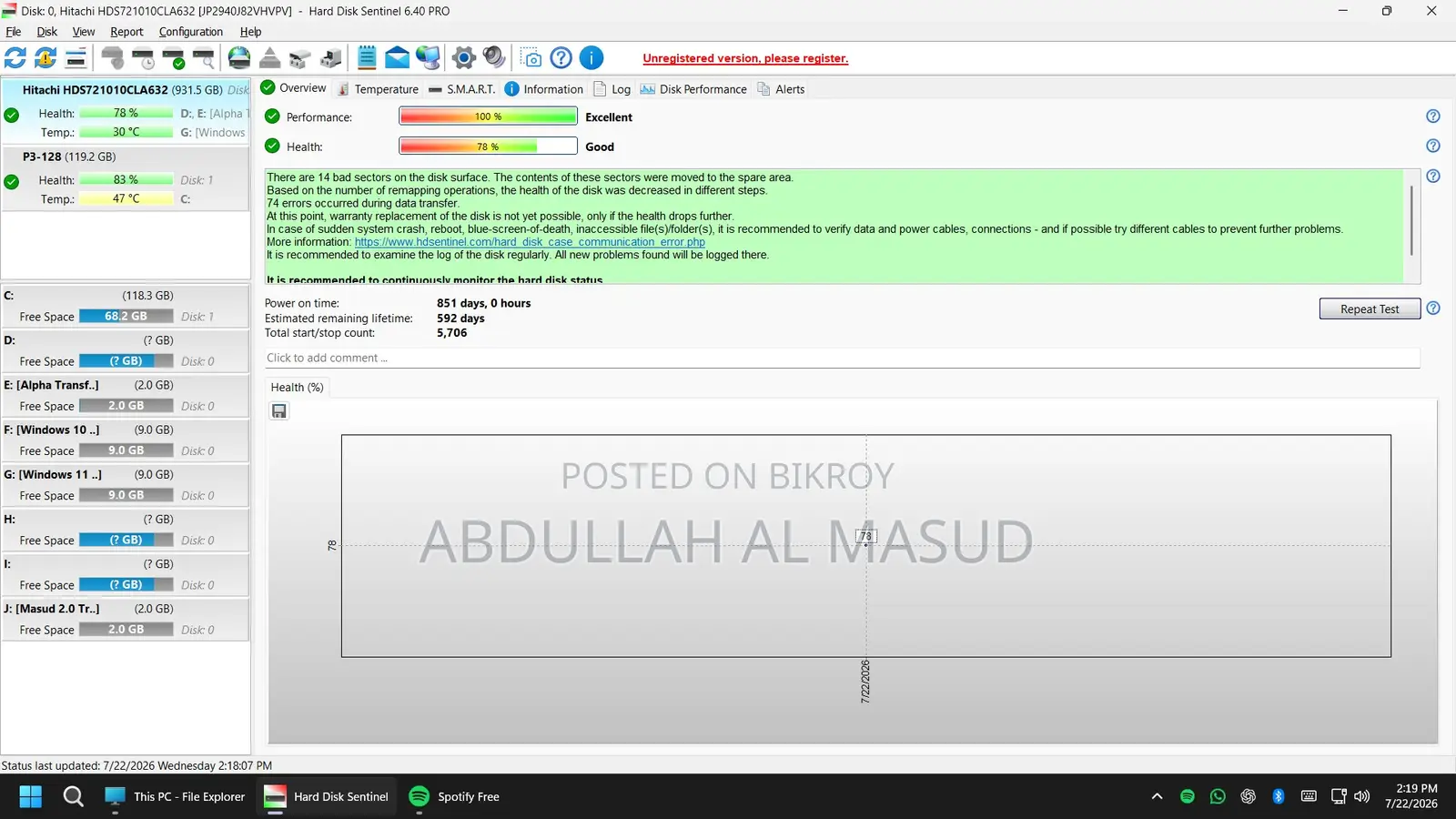Screen dimensions: 1456x819
Task: Click the blue info circle toolbar icon
Action: click(x=591, y=58)
